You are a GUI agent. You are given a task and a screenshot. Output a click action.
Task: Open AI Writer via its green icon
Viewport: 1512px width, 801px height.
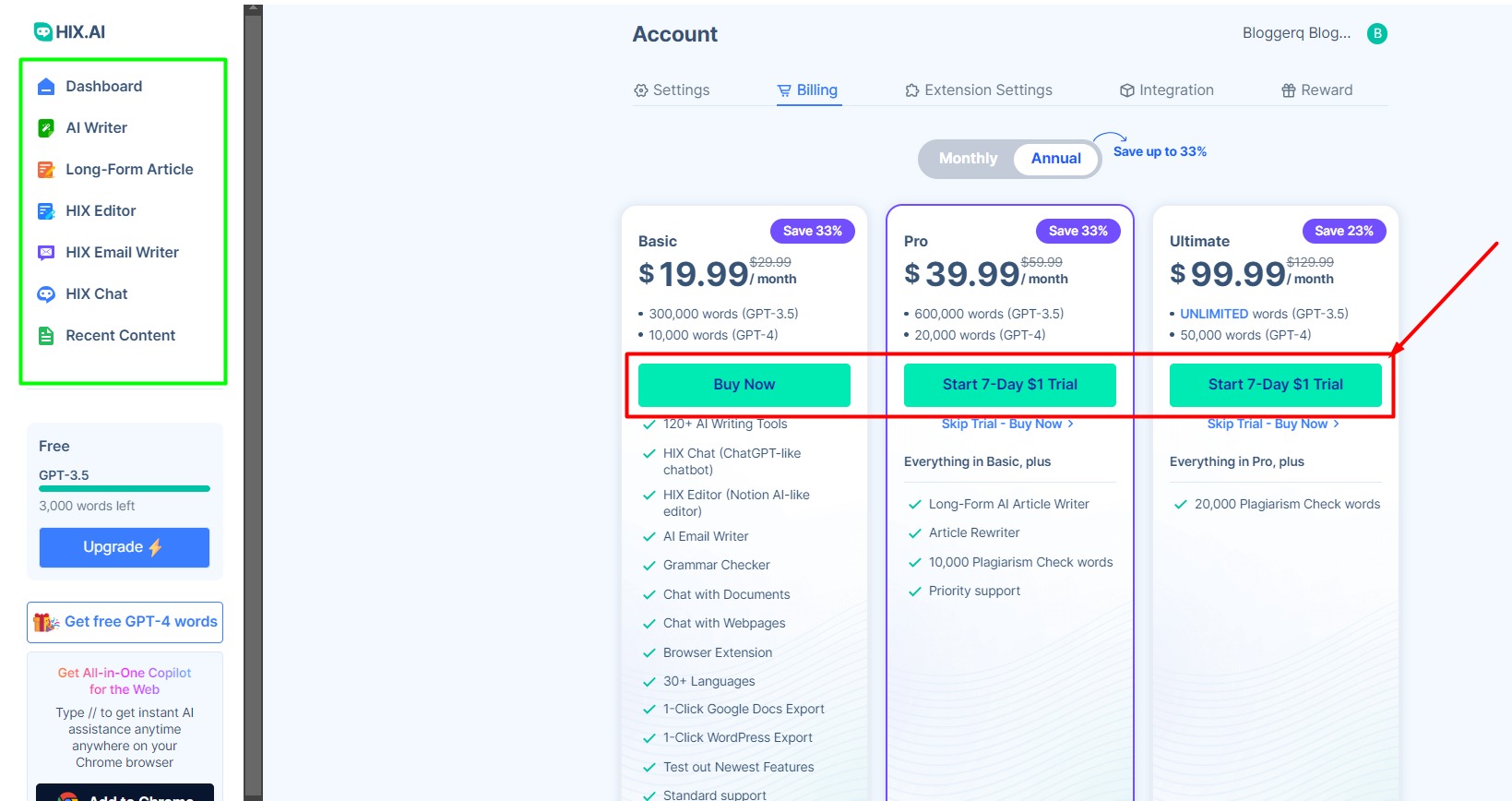pyautogui.click(x=46, y=128)
